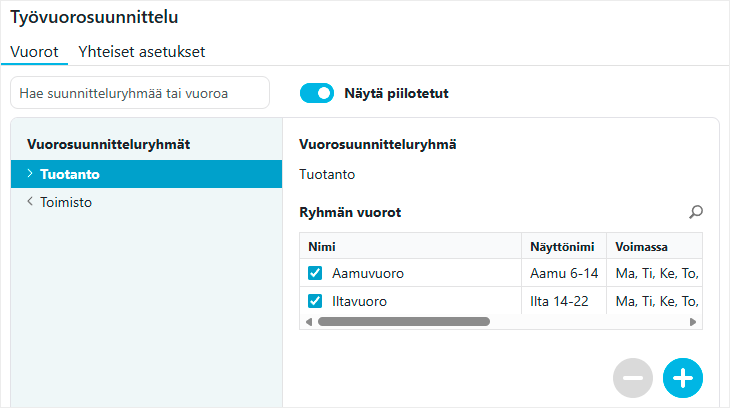Click the magnifier search icon above shifts table
730x408 pixels.
[696, 212]
